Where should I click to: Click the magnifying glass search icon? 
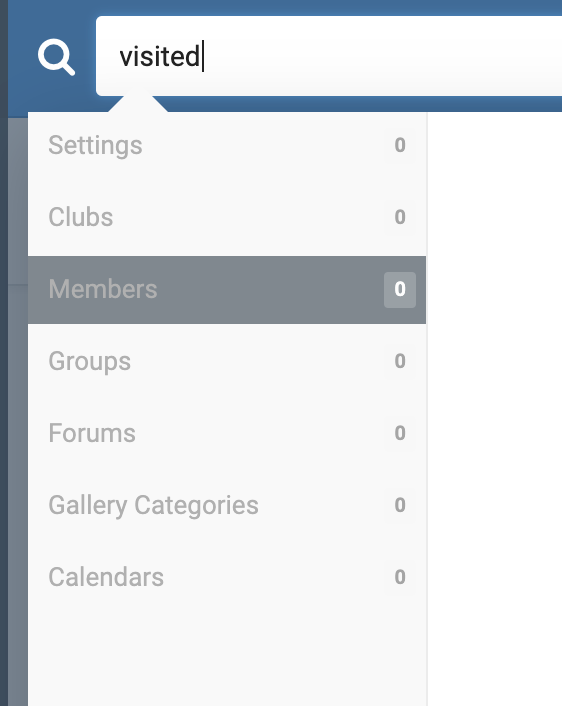pos(56,57)
